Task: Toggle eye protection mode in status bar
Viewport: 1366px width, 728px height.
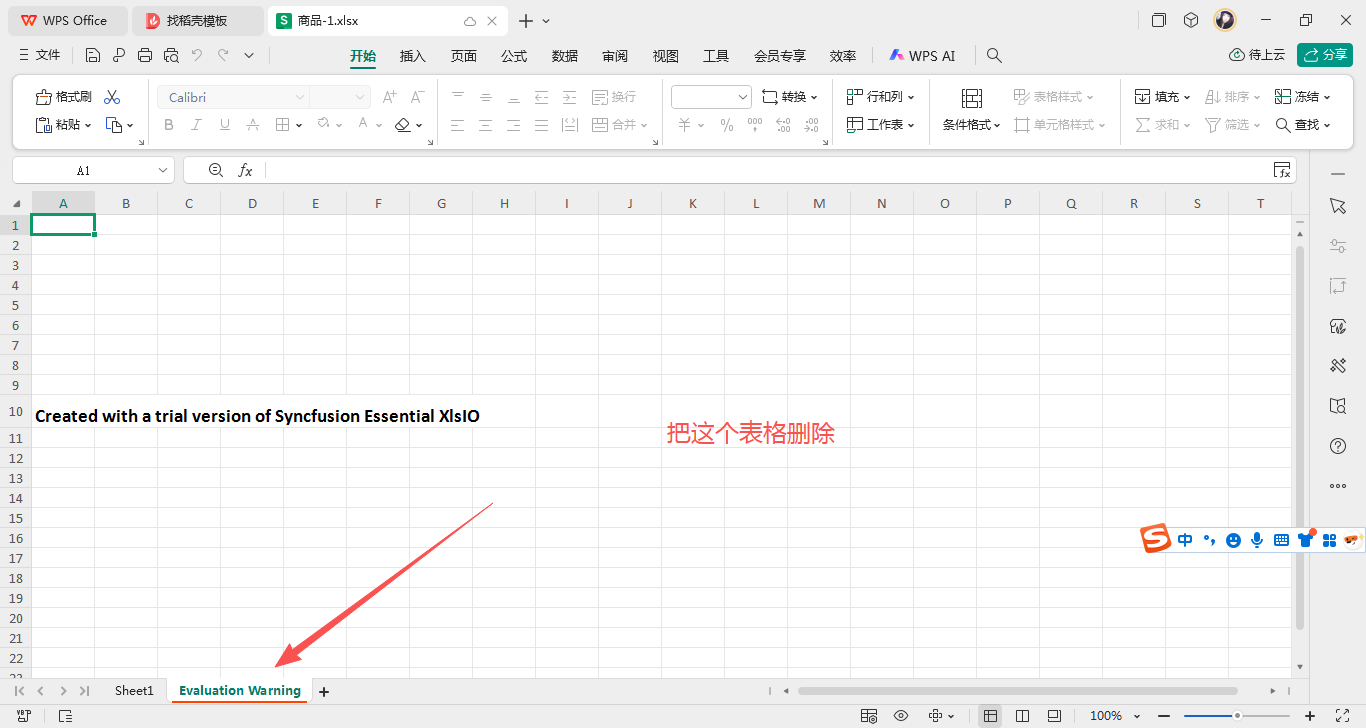Action: click(x=901, y=716)
